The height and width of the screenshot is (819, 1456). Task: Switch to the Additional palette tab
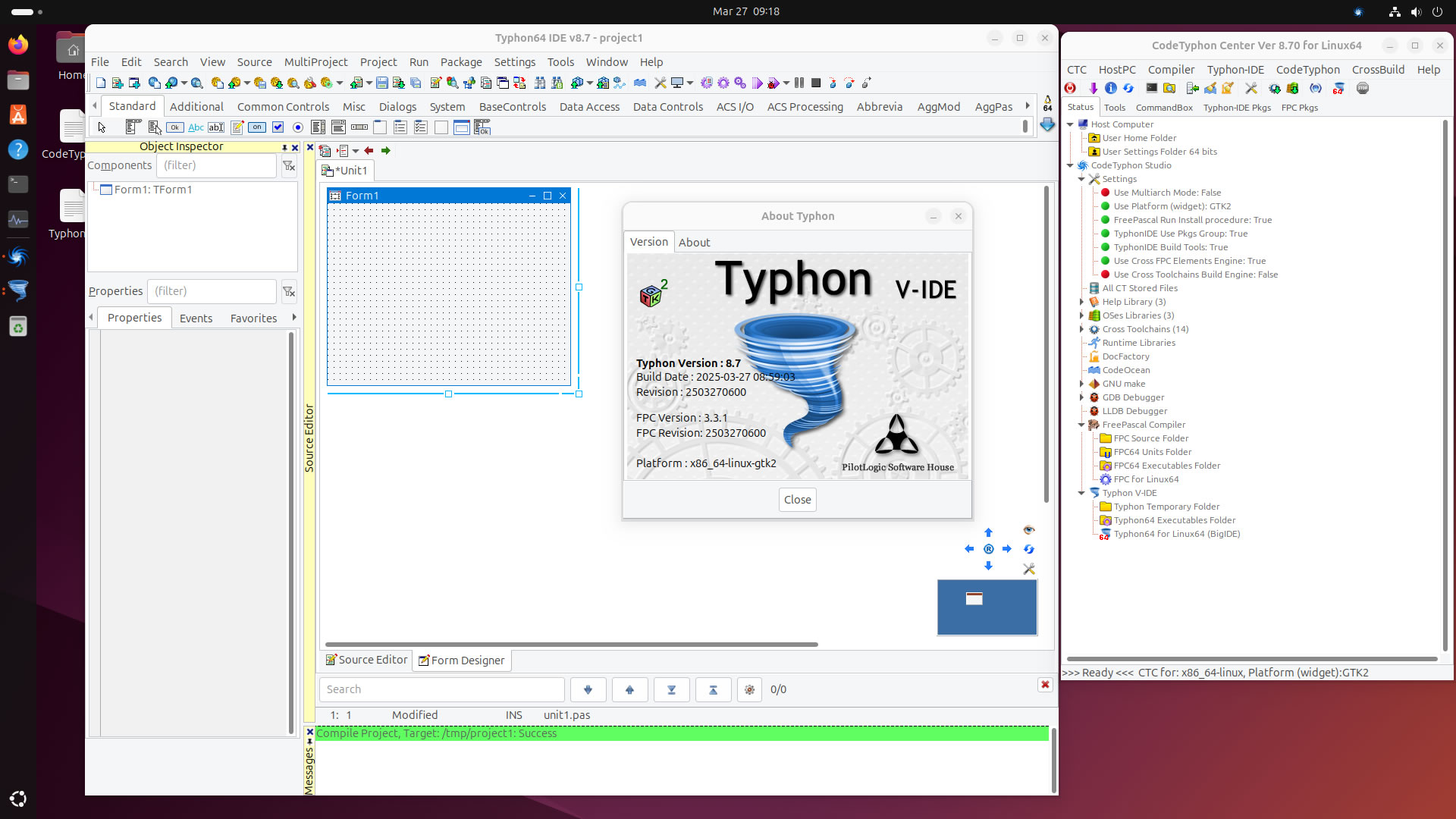point(196,107)
